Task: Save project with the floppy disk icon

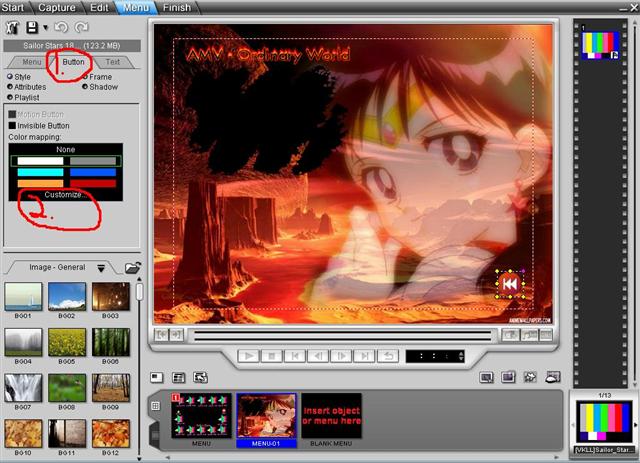Action: click(32, 27)
